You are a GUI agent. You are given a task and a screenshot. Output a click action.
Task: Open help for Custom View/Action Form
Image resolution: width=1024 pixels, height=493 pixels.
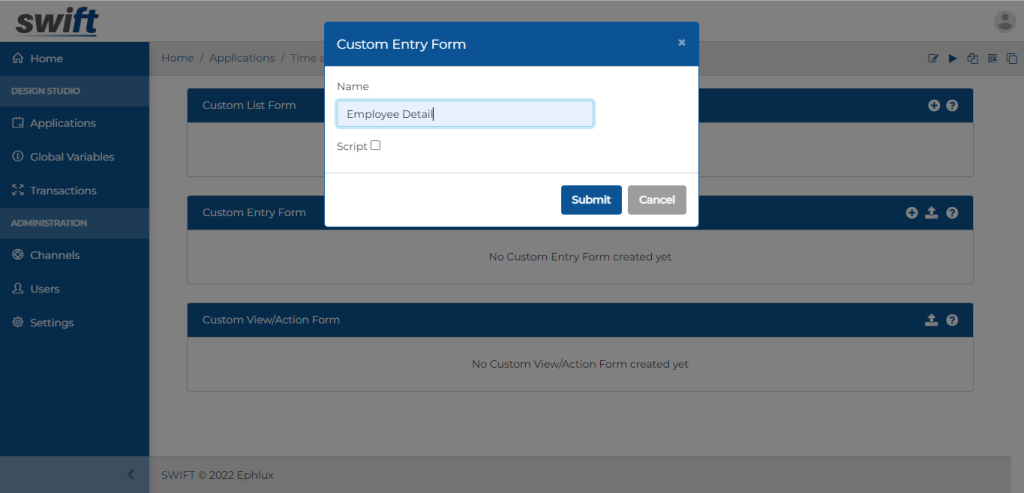click(x=952, y=320)
